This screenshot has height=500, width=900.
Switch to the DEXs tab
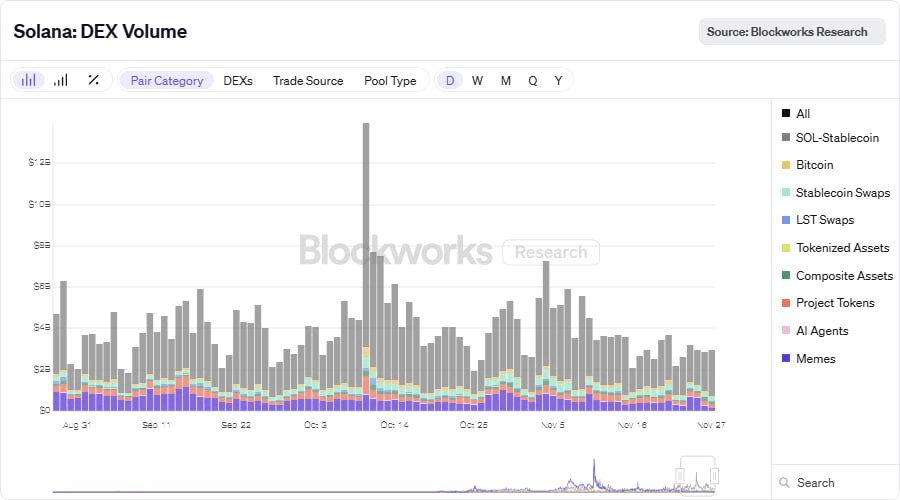(x=238, y=80)
